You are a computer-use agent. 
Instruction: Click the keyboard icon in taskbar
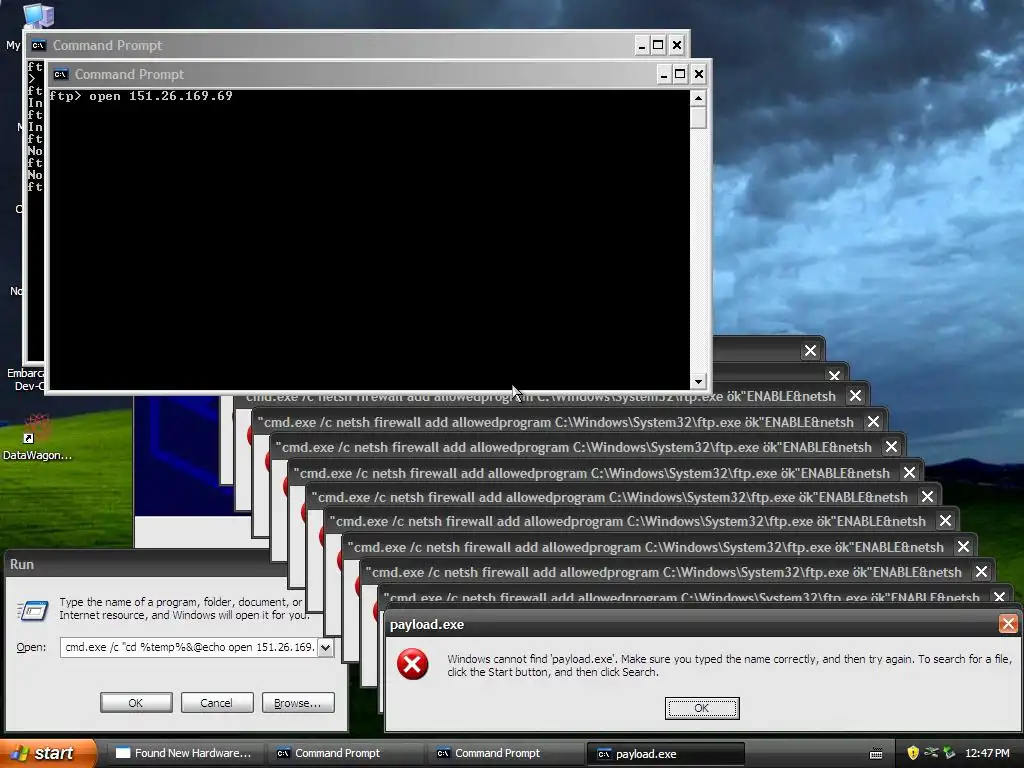[x=876, y=754]
